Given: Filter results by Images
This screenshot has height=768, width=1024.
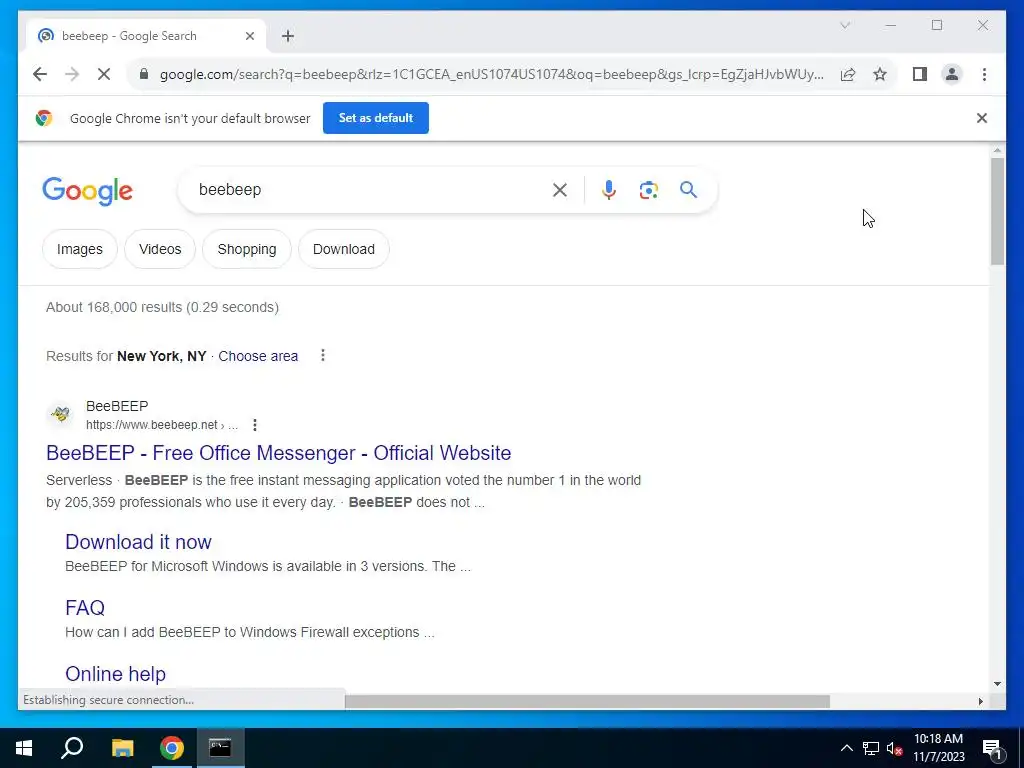Looking at the screenshot, I should pos(80,249).
